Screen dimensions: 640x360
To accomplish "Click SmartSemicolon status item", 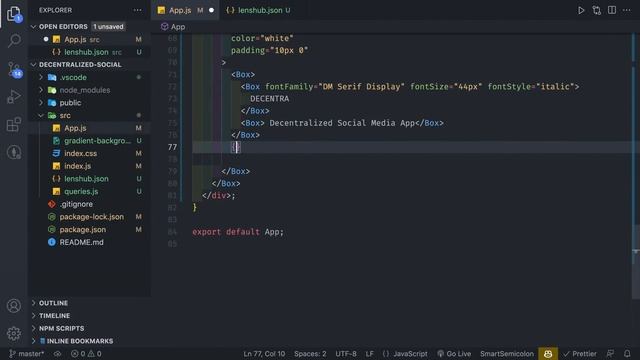I will pyautogui.click(x=507, y=354).
